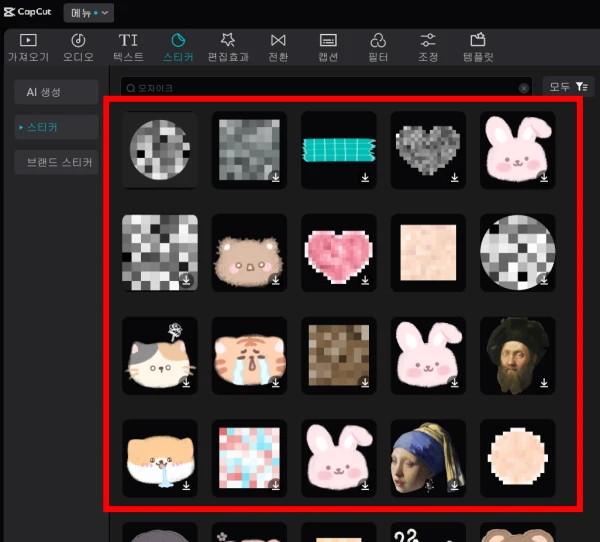The width and height of the screenshot is (600, 542).
Task: Select the pink-blue pastel mosaic sticker
Action: point(249,458)
